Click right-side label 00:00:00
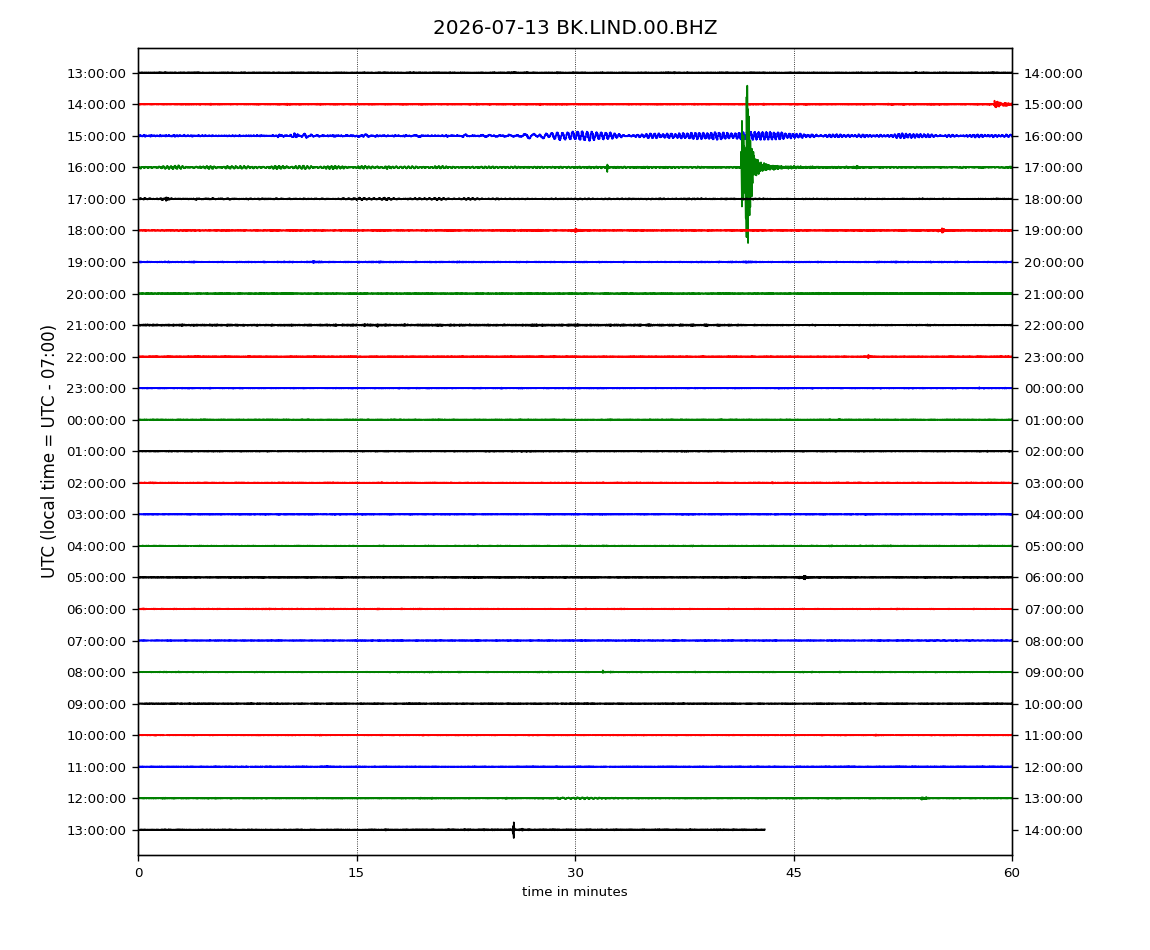1150x950 pixels. [1054, 389]
